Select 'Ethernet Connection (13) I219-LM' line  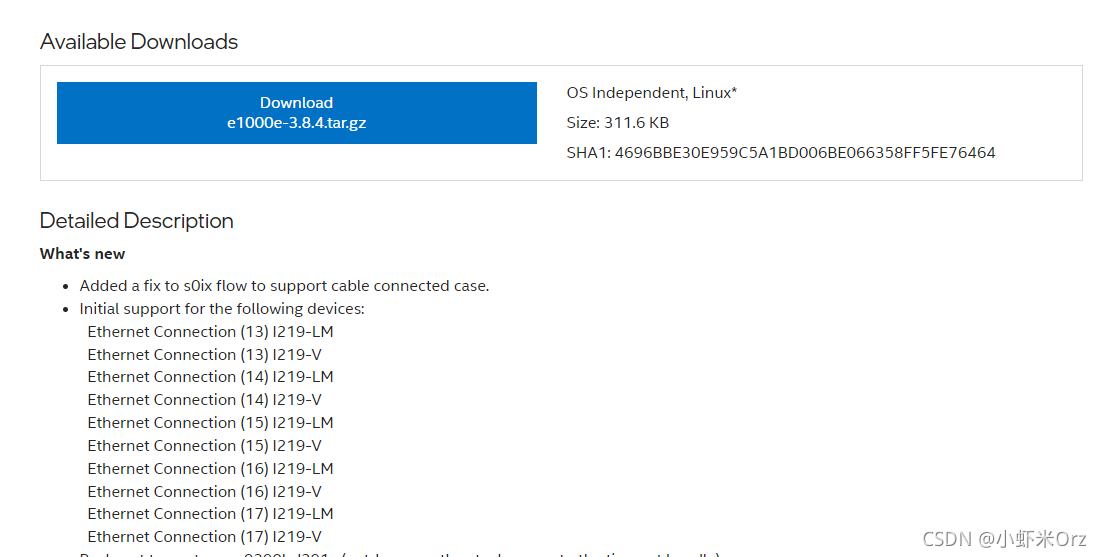[x=210, y=332]
